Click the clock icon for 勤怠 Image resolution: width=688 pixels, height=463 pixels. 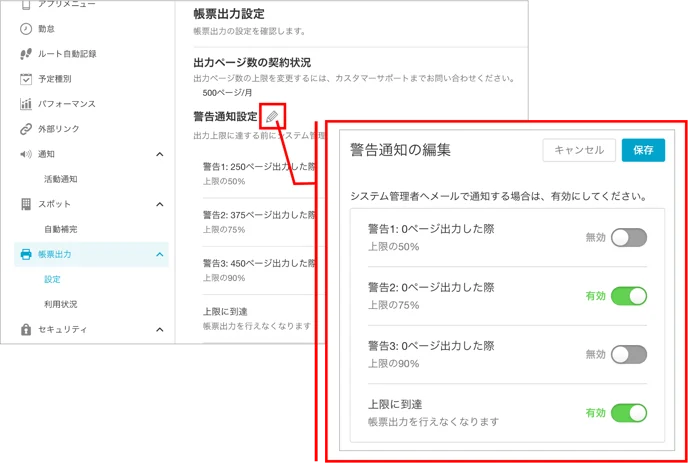pyautogui.click(x=26, y=29)
